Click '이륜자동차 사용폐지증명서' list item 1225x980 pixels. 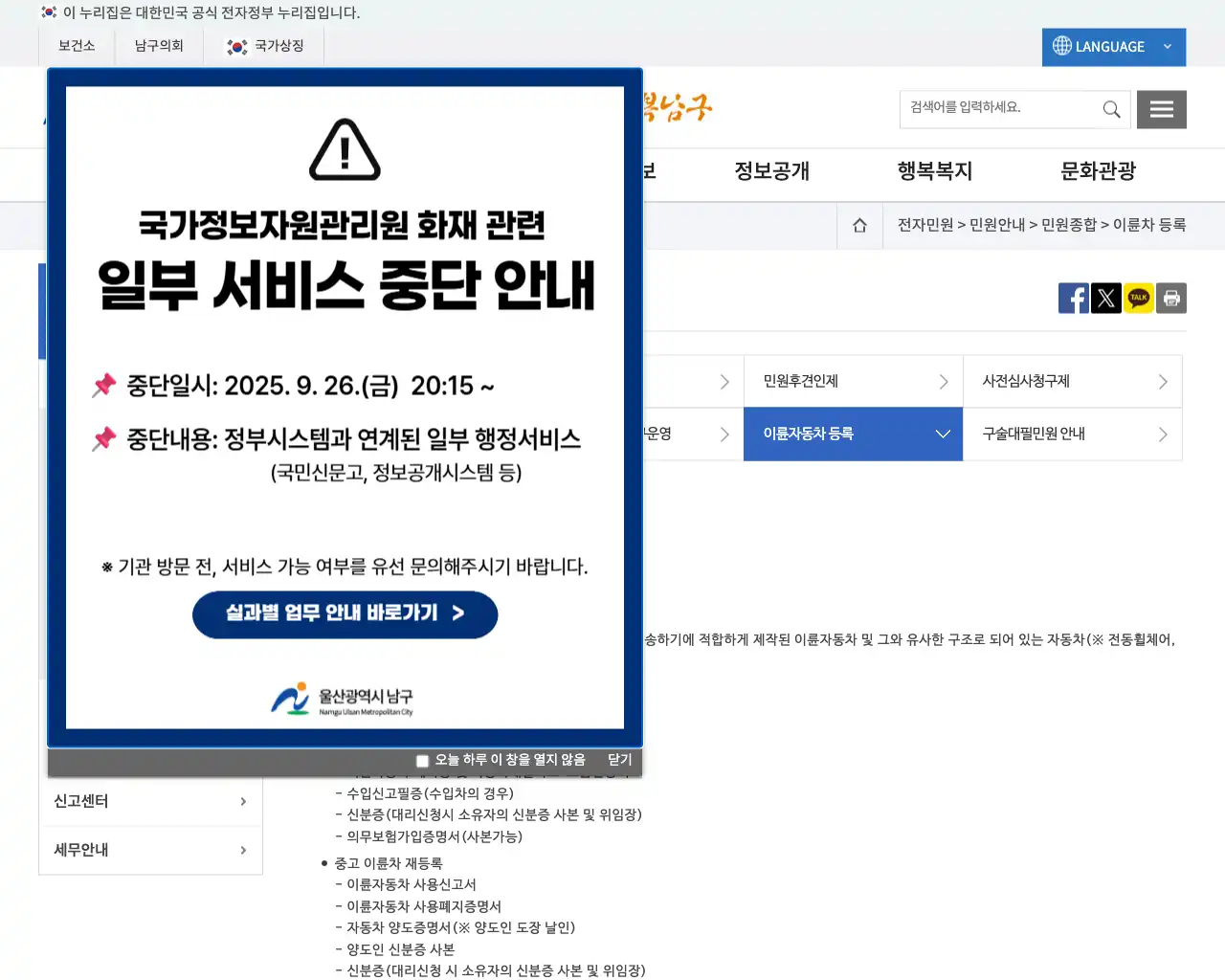[x=424, y=906]
